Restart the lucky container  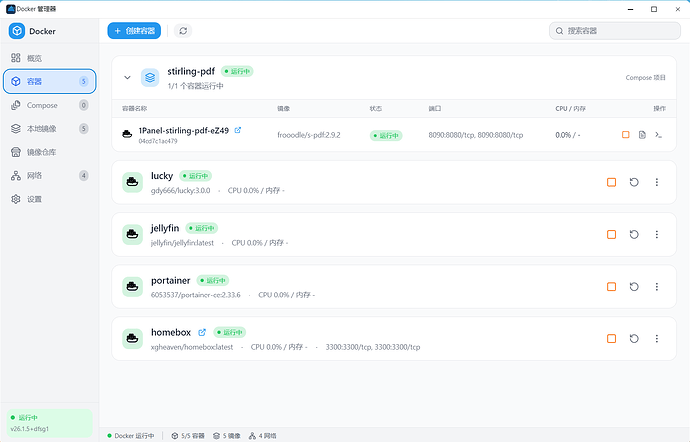[x=634, y=182]
